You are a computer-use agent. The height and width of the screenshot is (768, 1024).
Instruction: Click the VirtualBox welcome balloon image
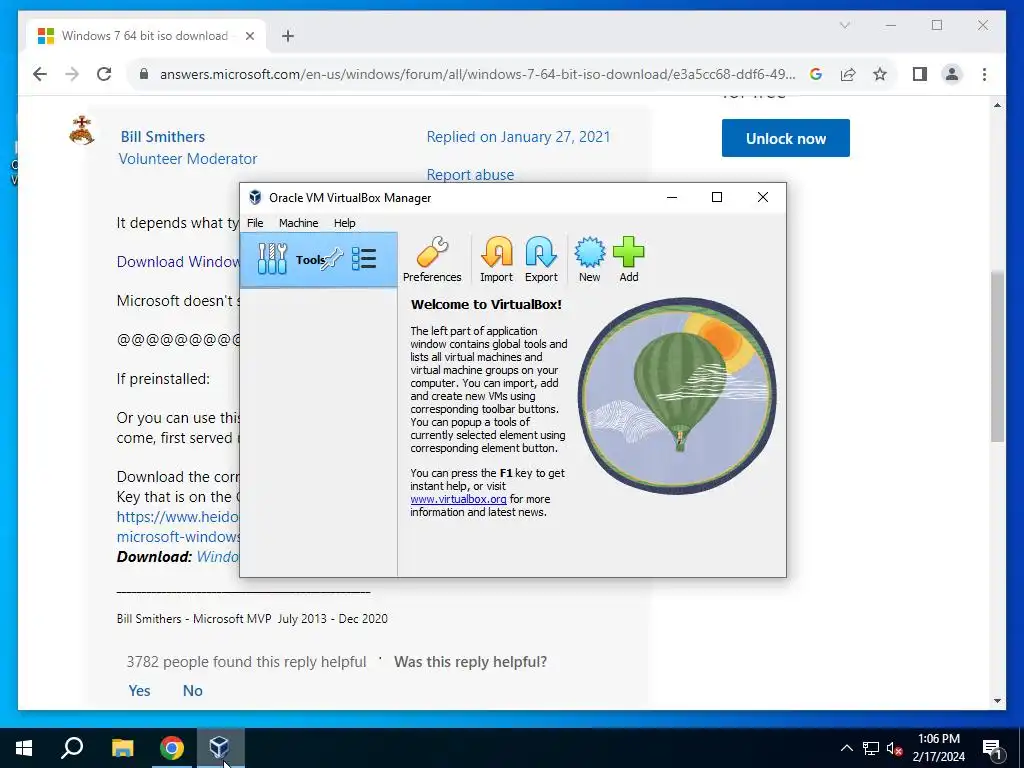coord(677,396)
